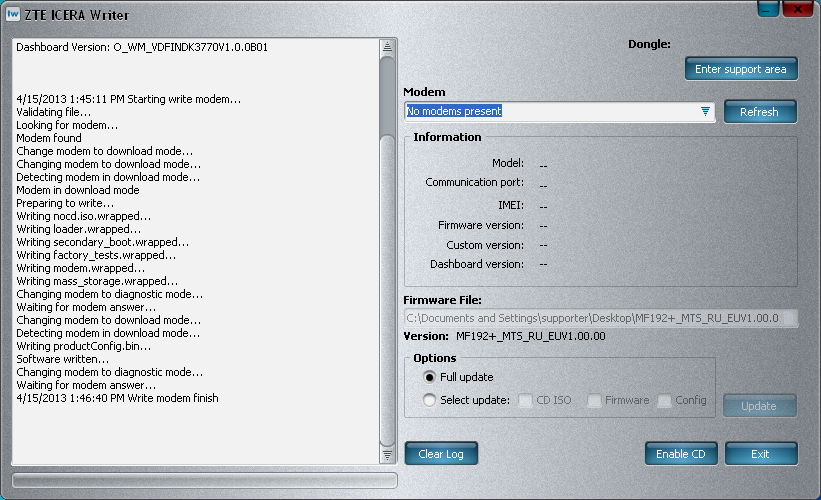This screenshot has height=500, width=821.
Task: Clear the log output
Action: tap(441, 454)
